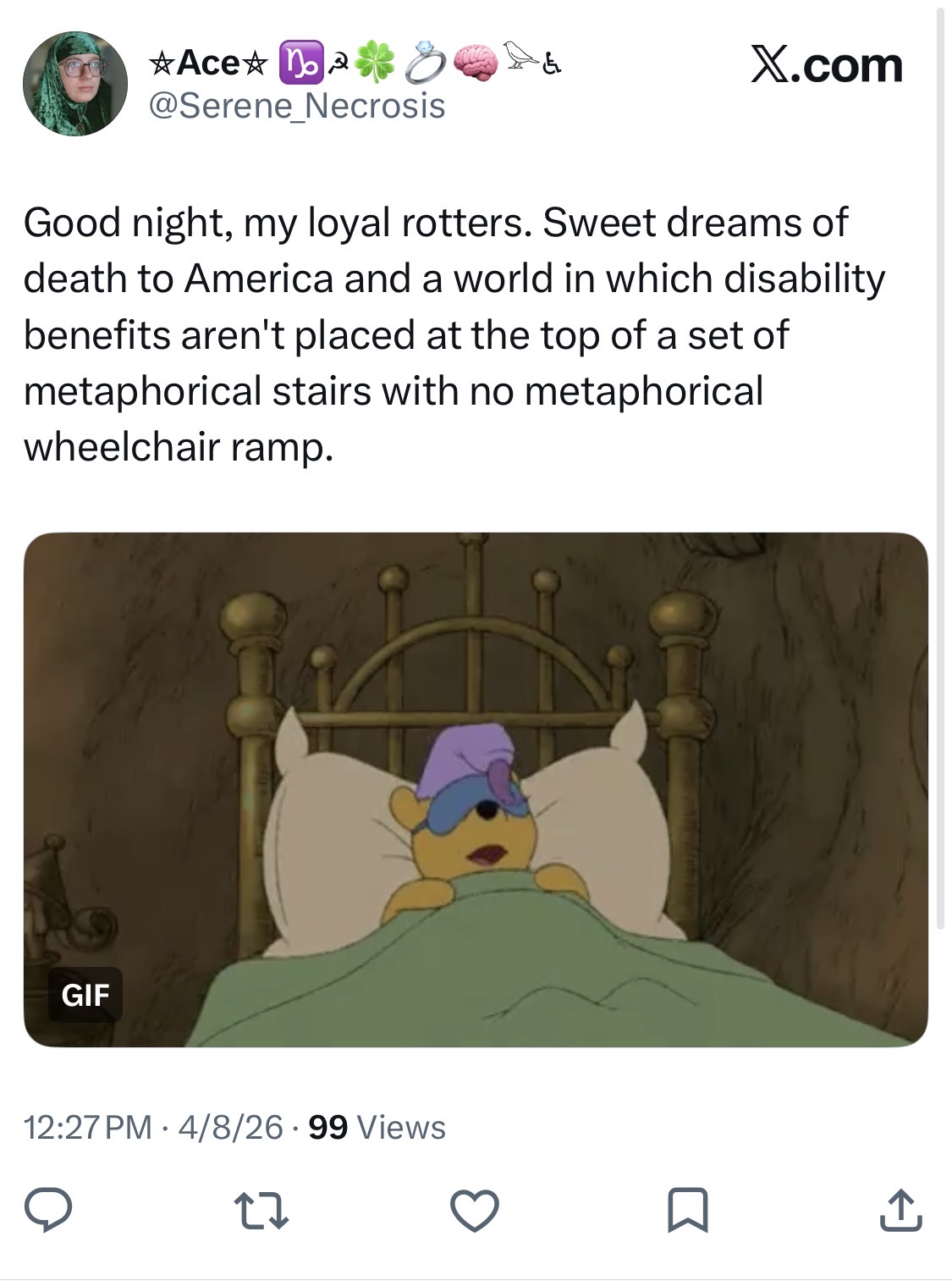
Task: Tap the pink brain emoji
Action: [x=476, y=64]
